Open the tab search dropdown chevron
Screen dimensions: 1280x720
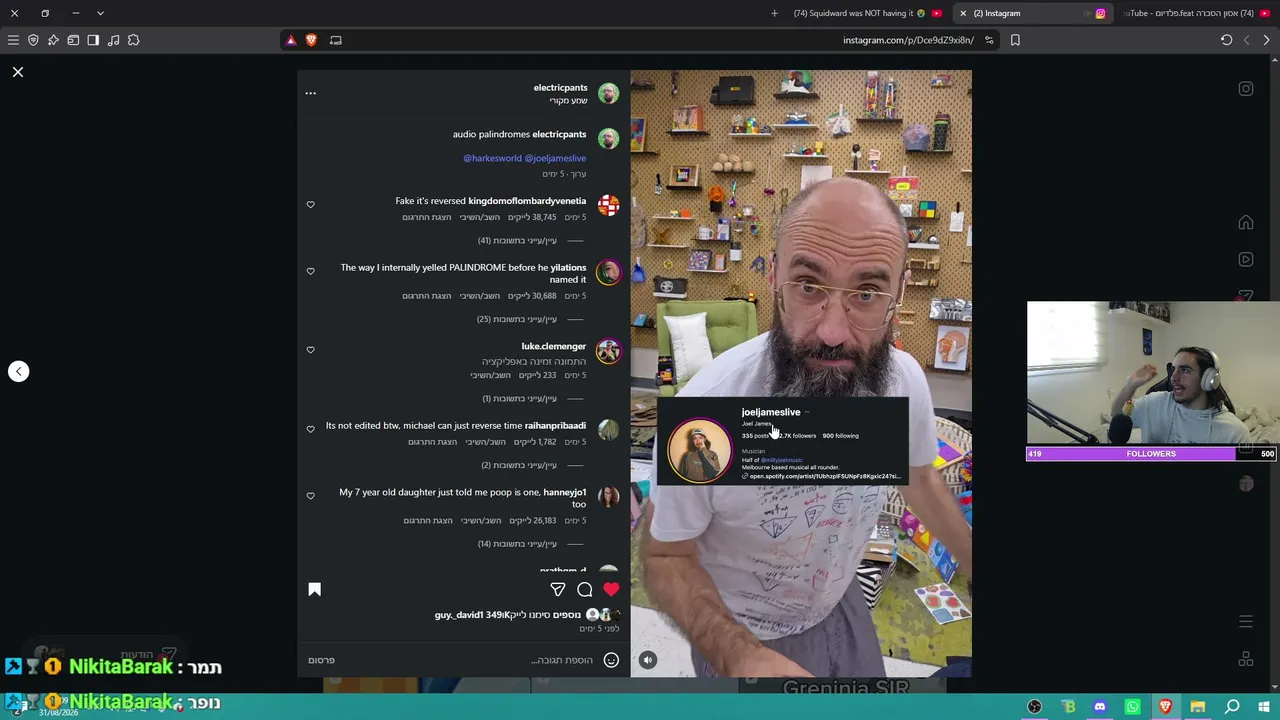[x=100, y=13]
